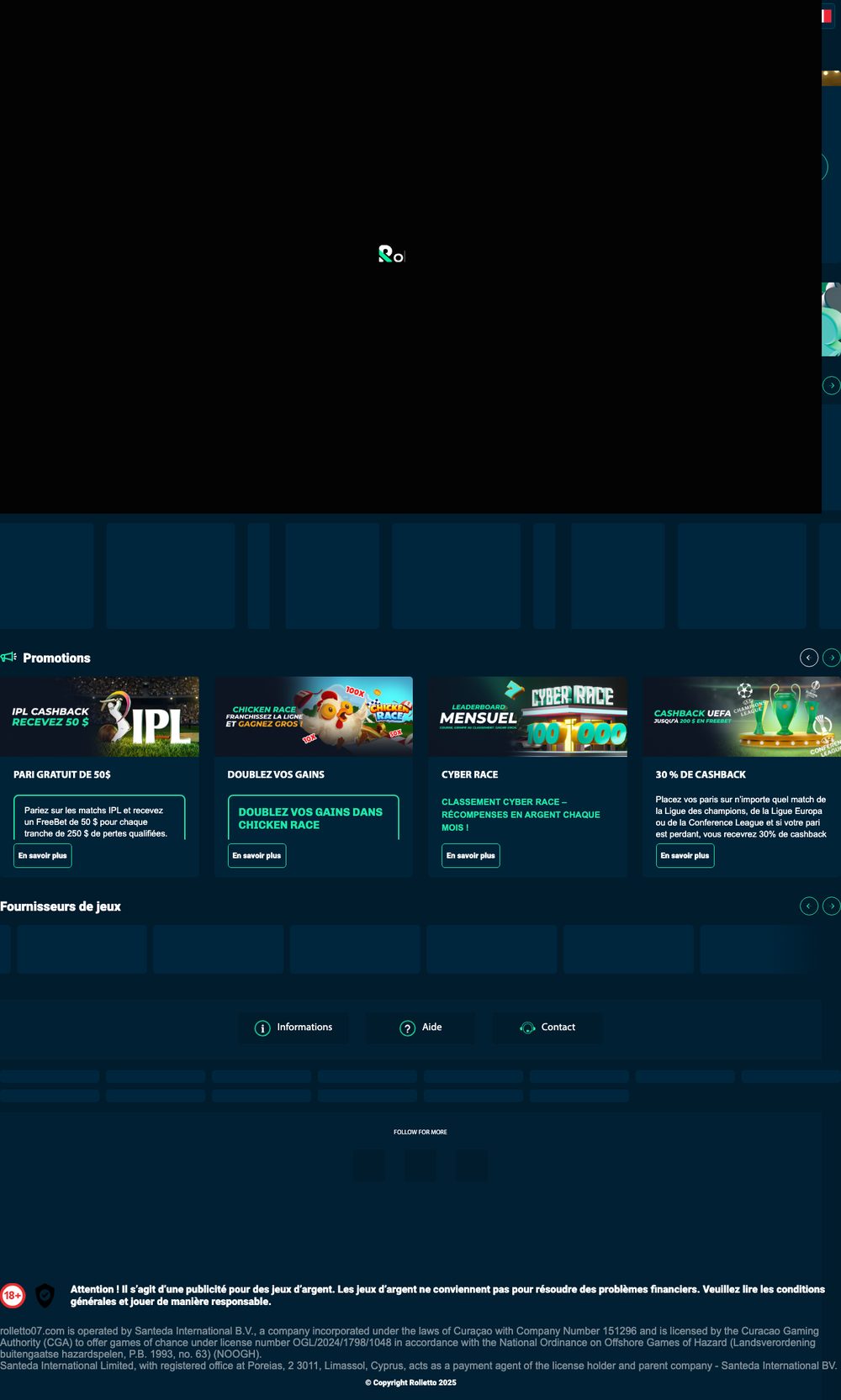This screenshot has width=841, height=1400.
Task: Go to previous Fournisseurs de jeux slide
Action: [x=809, y=906]
